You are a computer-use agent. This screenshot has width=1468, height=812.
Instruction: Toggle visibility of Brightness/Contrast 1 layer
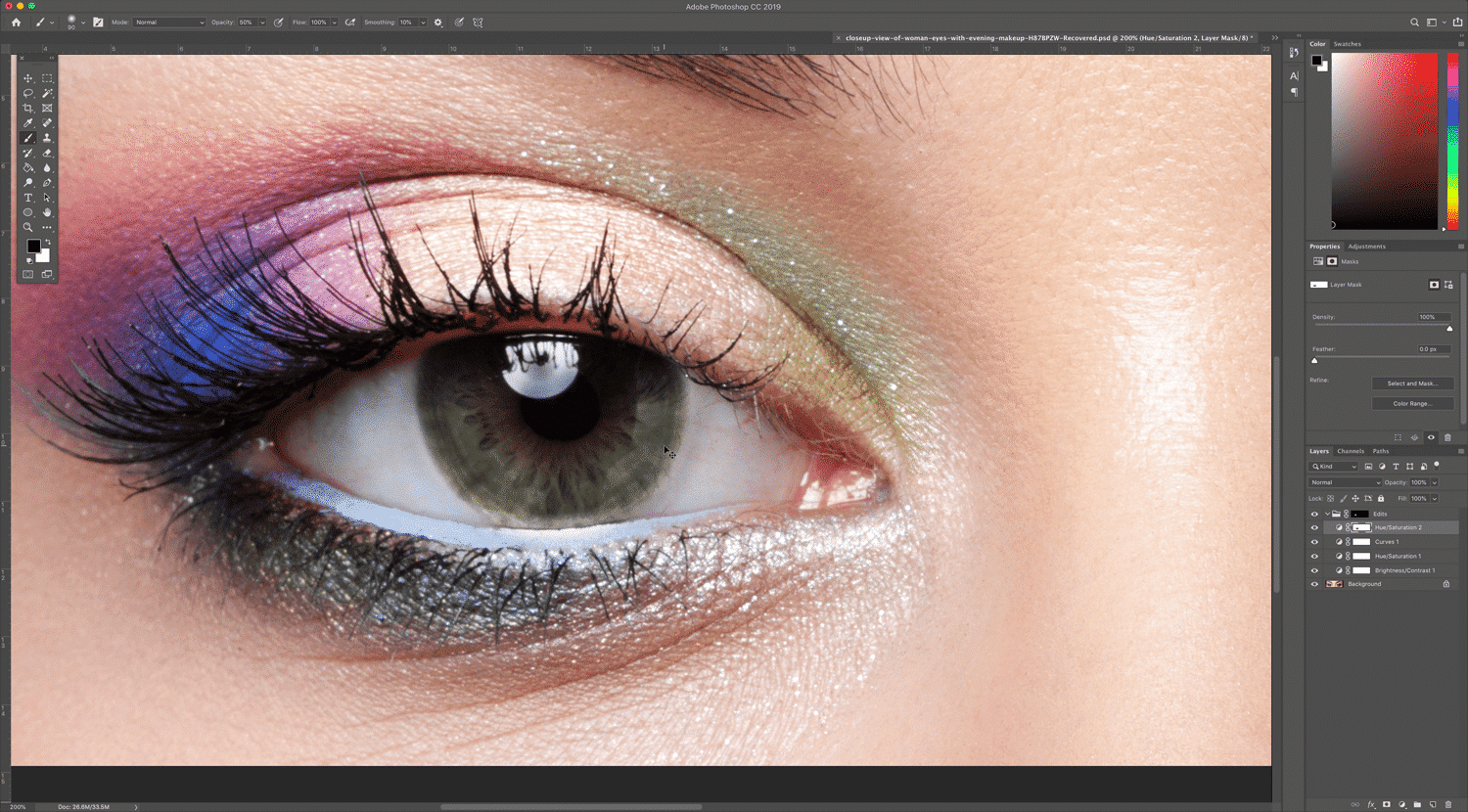[x=1314, y=570]
